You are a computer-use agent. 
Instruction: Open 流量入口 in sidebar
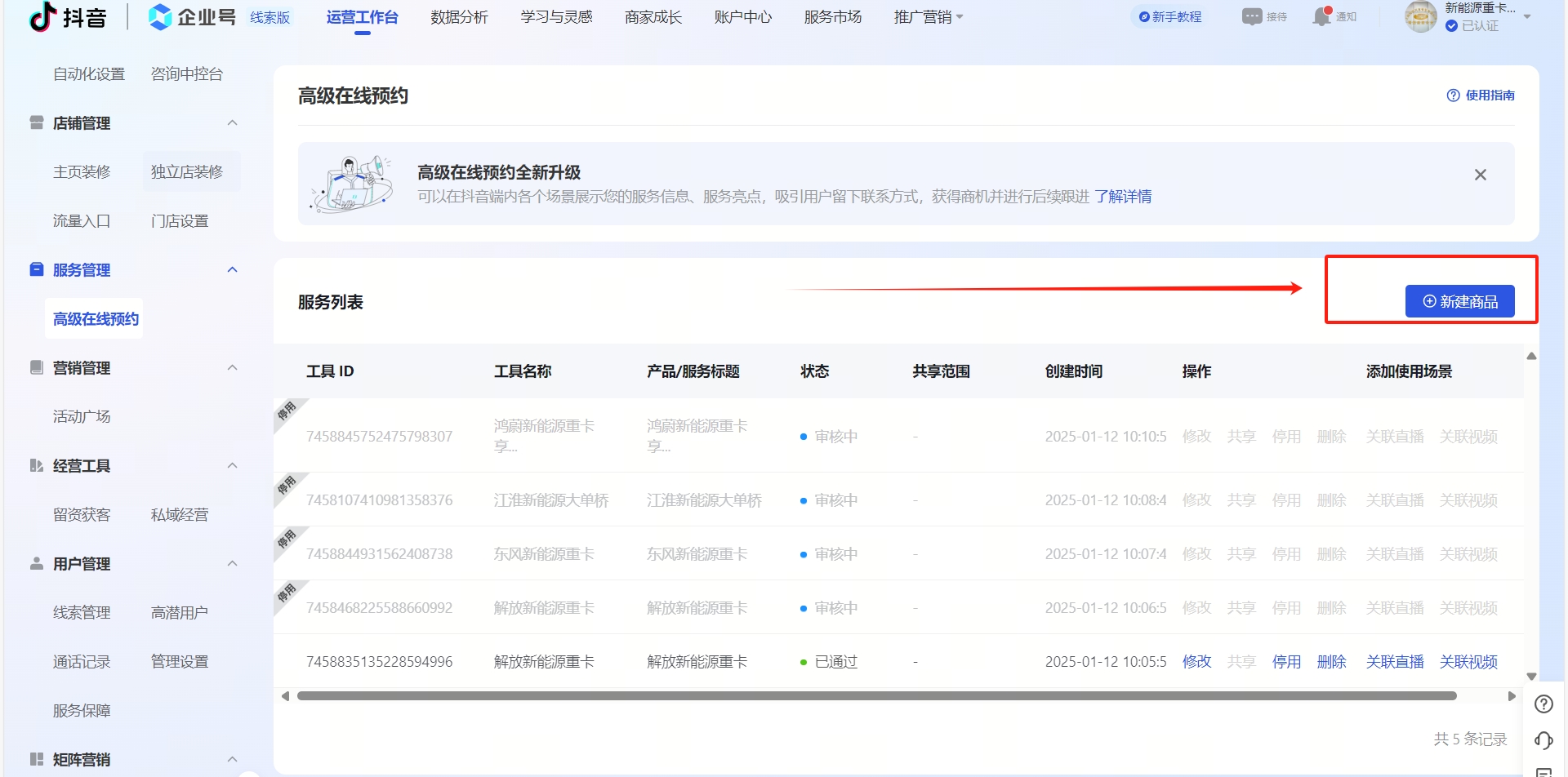[x=82, y=221]
